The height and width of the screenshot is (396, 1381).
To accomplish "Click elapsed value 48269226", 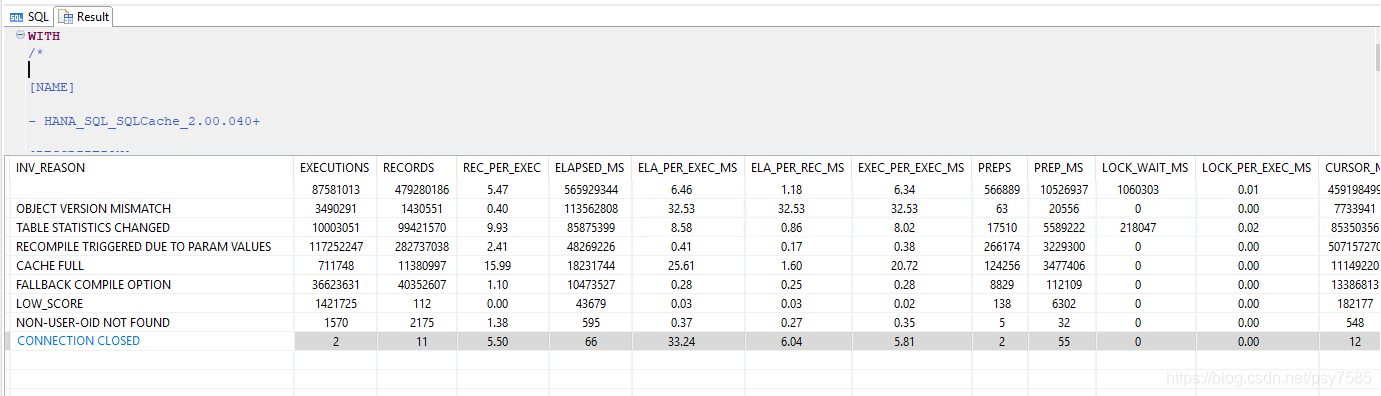I will tap(588, 246).
